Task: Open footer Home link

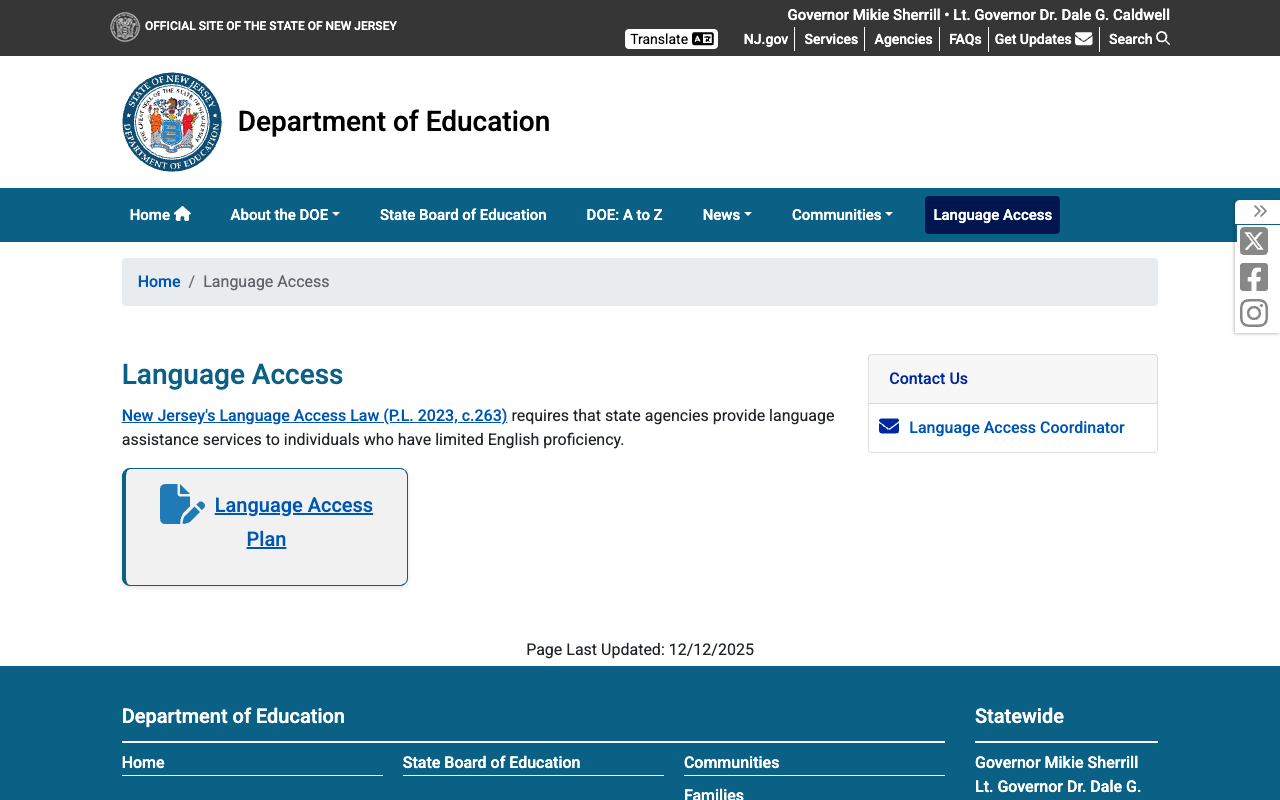Action: (143, 762)
